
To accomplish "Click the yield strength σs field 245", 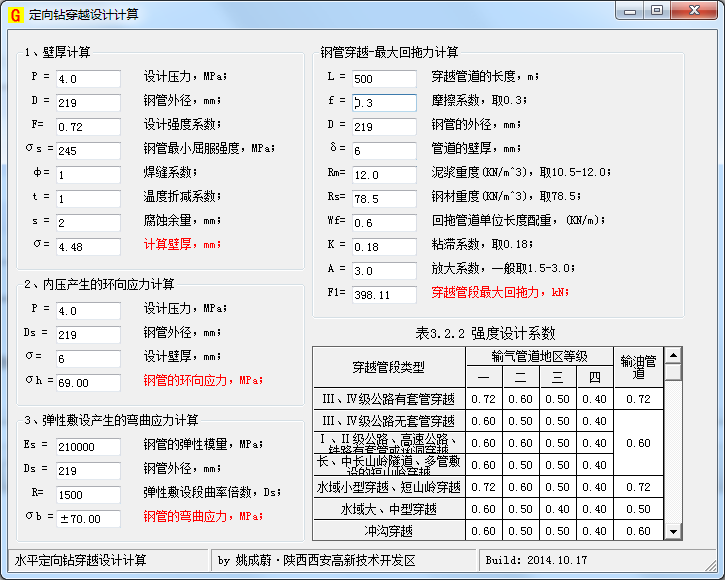I will [x=88, y=151].
